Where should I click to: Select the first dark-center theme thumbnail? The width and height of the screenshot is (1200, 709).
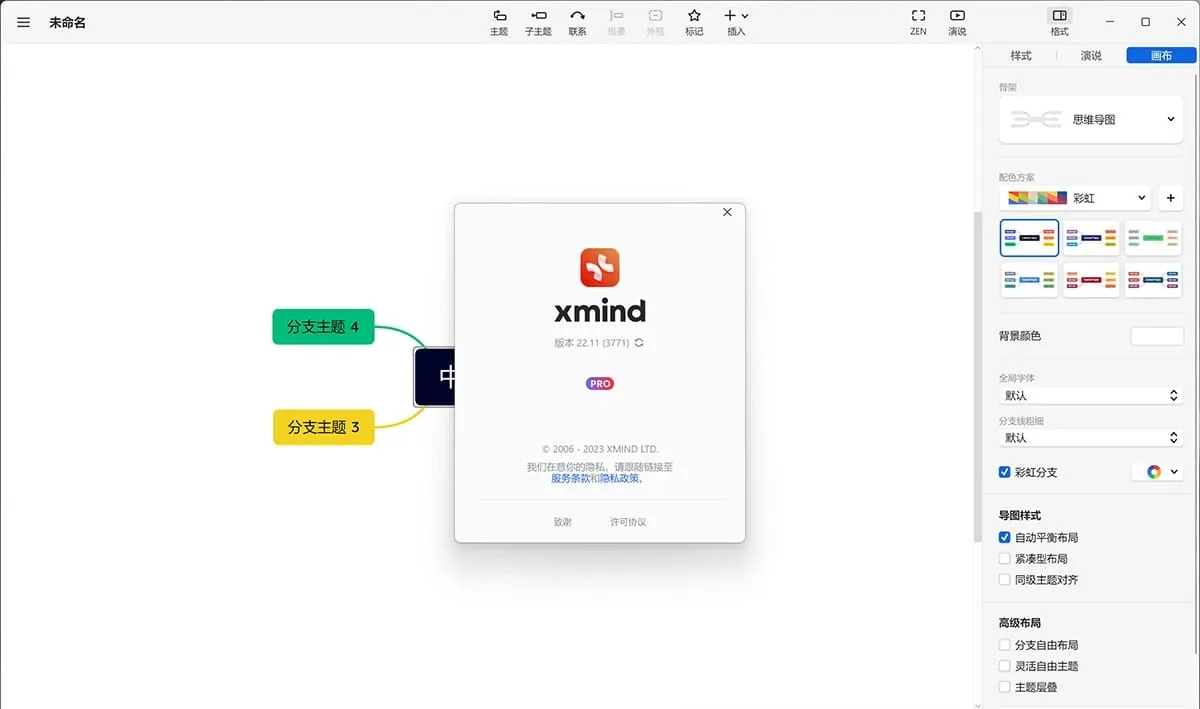(x=1029, y=238)
